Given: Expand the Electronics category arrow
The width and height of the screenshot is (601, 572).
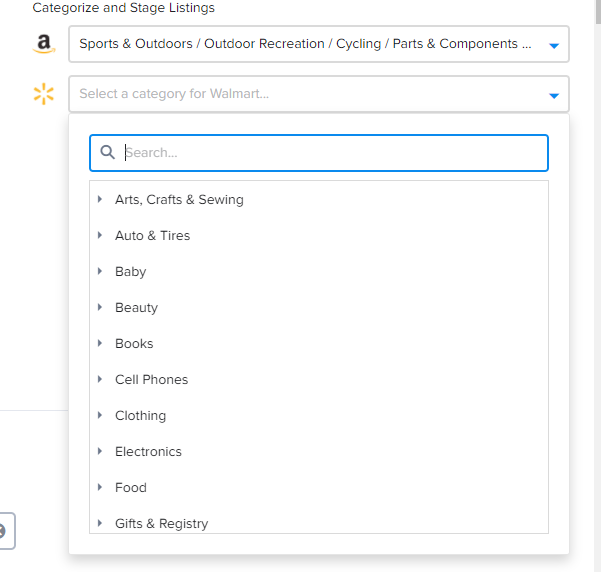Looking at the screenshot, I should coord(100,451).
